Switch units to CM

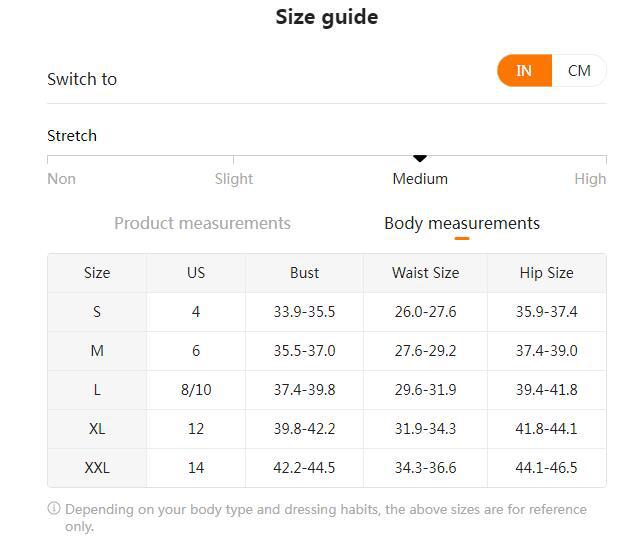(x=579, y=71)
